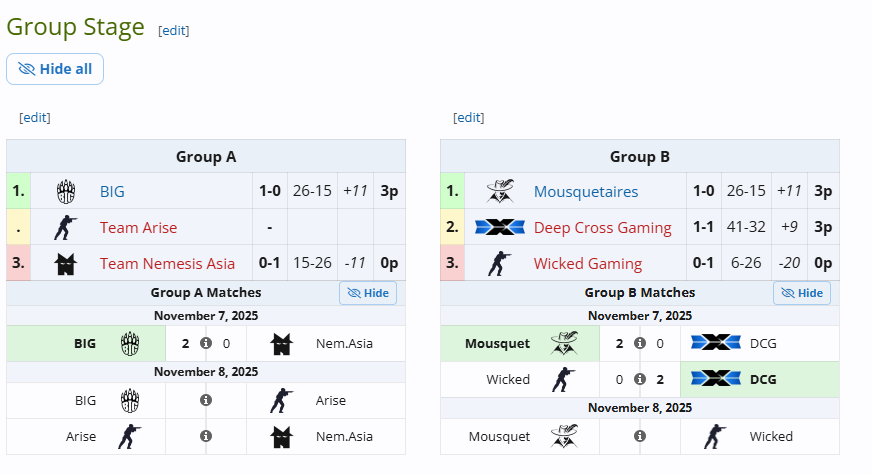Hide the Group A Matches section
This screenshot has width=872, height=474.
coord(368,293)
